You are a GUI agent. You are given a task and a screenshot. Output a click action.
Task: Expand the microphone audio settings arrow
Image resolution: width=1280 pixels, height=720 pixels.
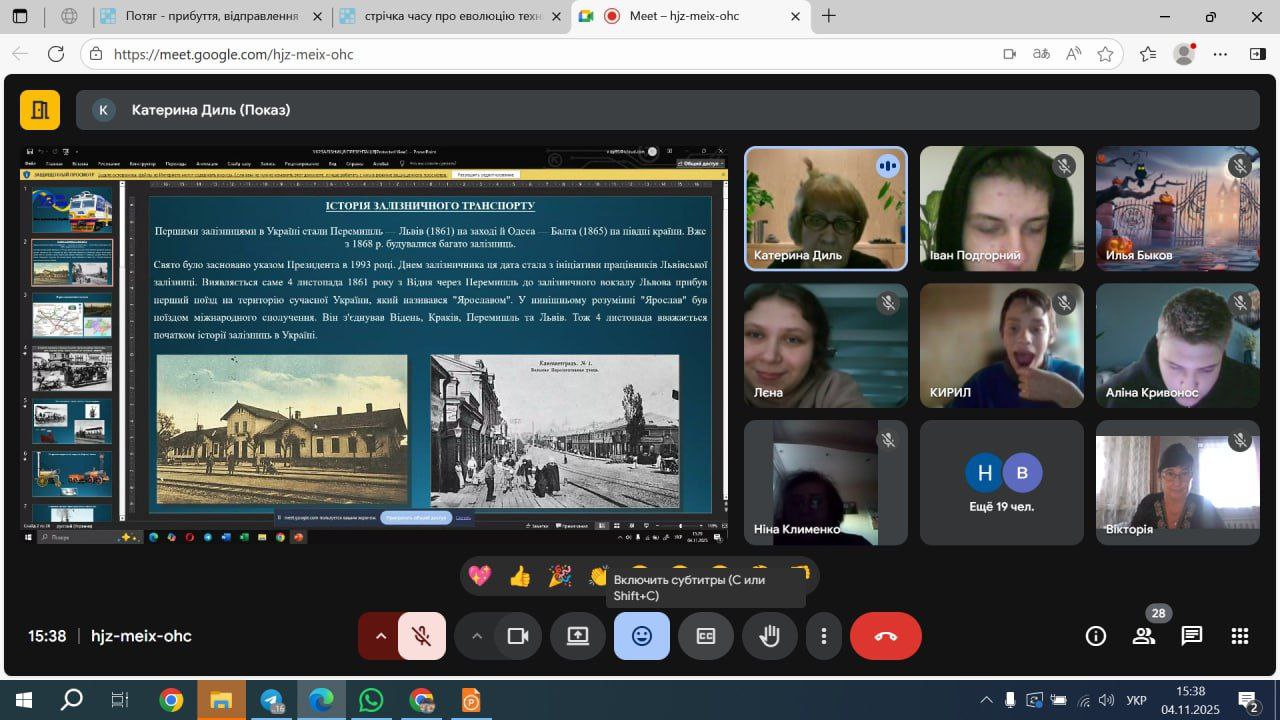coord(380,636)
